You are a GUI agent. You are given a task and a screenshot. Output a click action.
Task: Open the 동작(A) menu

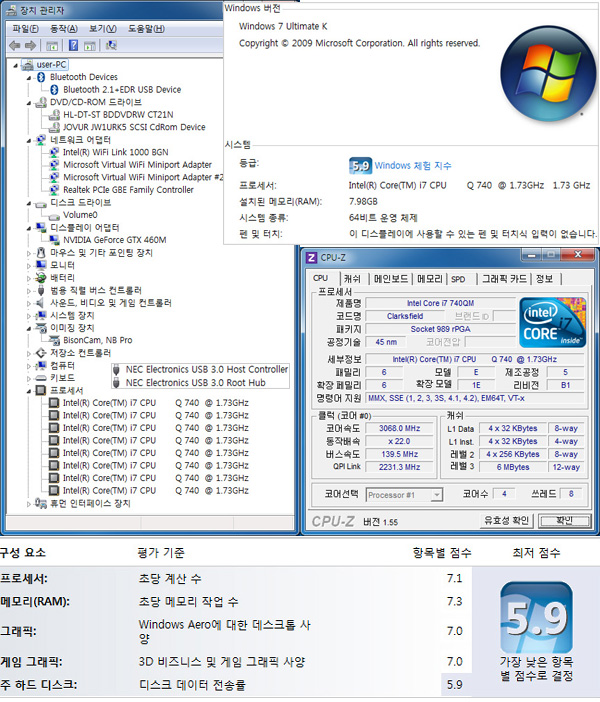(64, 29)
